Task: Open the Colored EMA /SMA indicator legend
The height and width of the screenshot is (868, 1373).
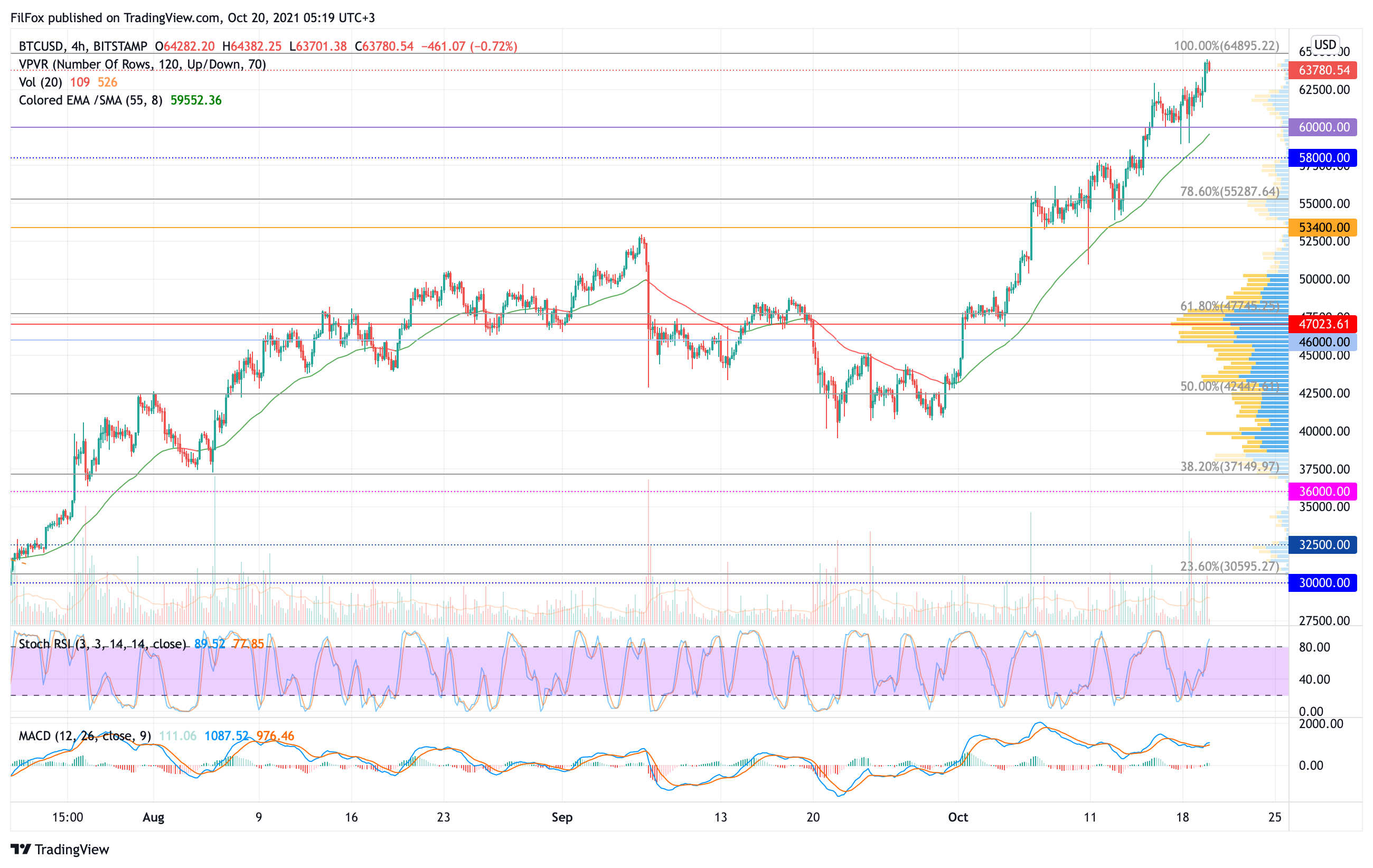Action: tap(90, 100)
